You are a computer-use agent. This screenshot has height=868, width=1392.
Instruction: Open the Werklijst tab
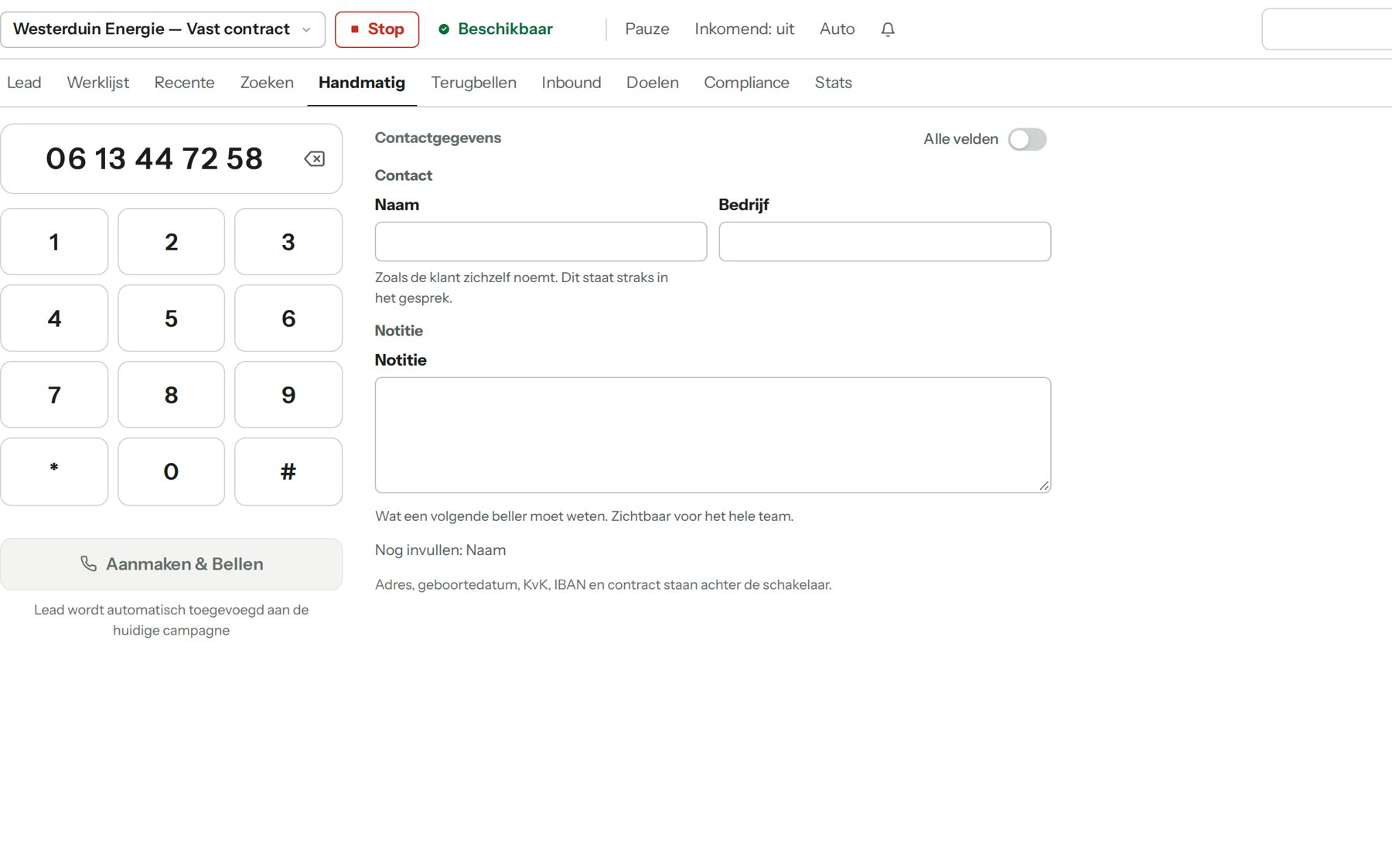(x=98, y=83)
